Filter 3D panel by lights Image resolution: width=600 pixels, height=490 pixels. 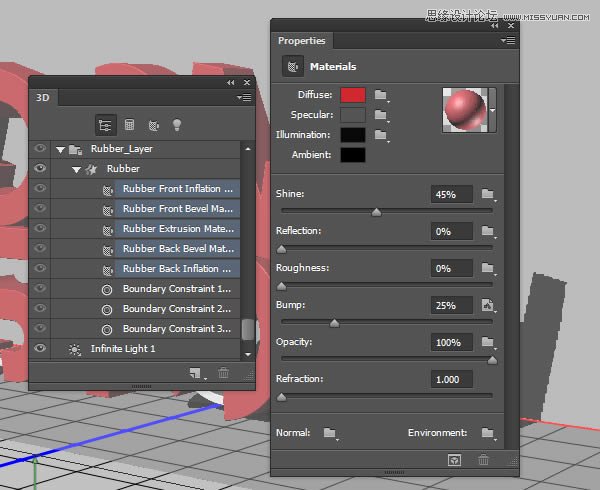pos(177,125)
